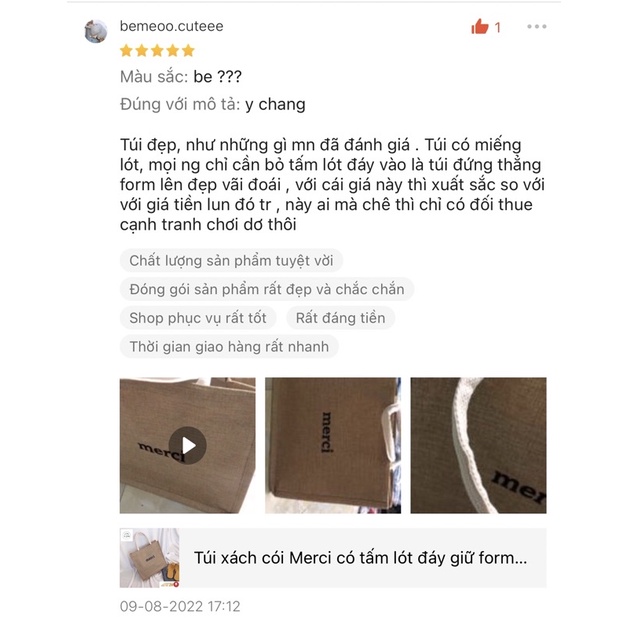View second review photo of merci bag
Screen dimensions: 629x629
pos(333,445)
